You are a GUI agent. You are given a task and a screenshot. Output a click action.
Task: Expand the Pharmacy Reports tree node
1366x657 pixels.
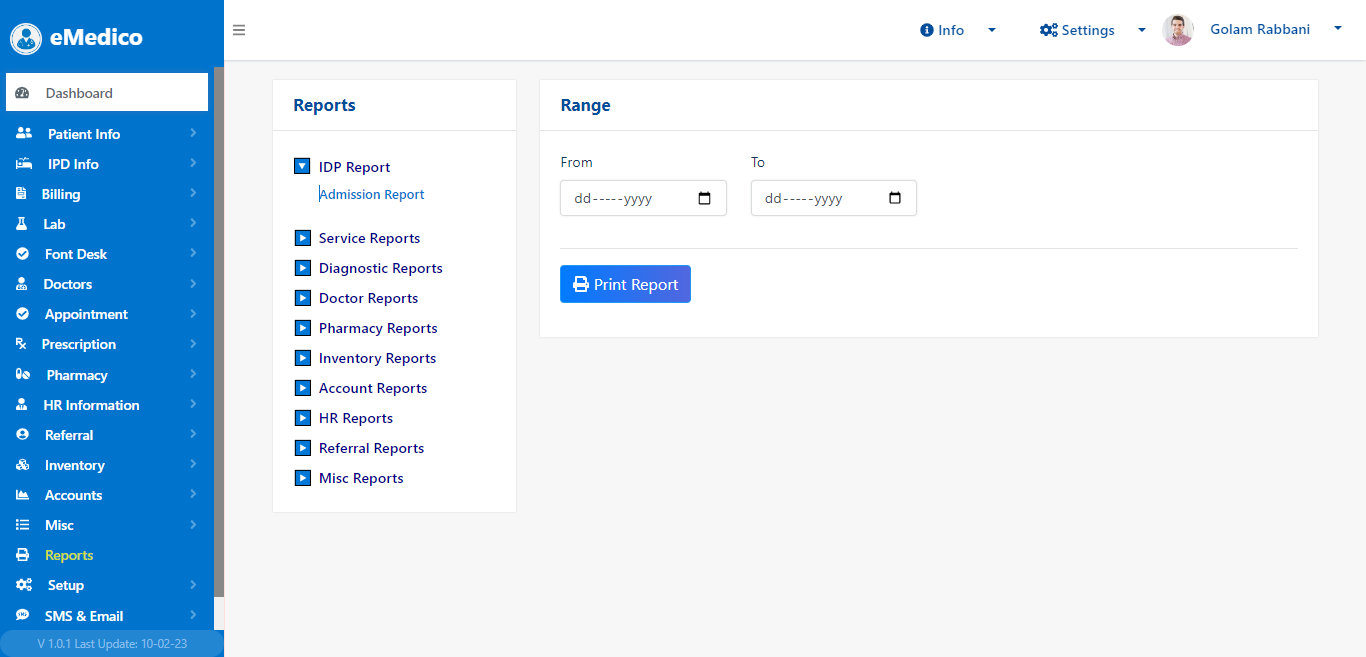[x=302, y=328]
